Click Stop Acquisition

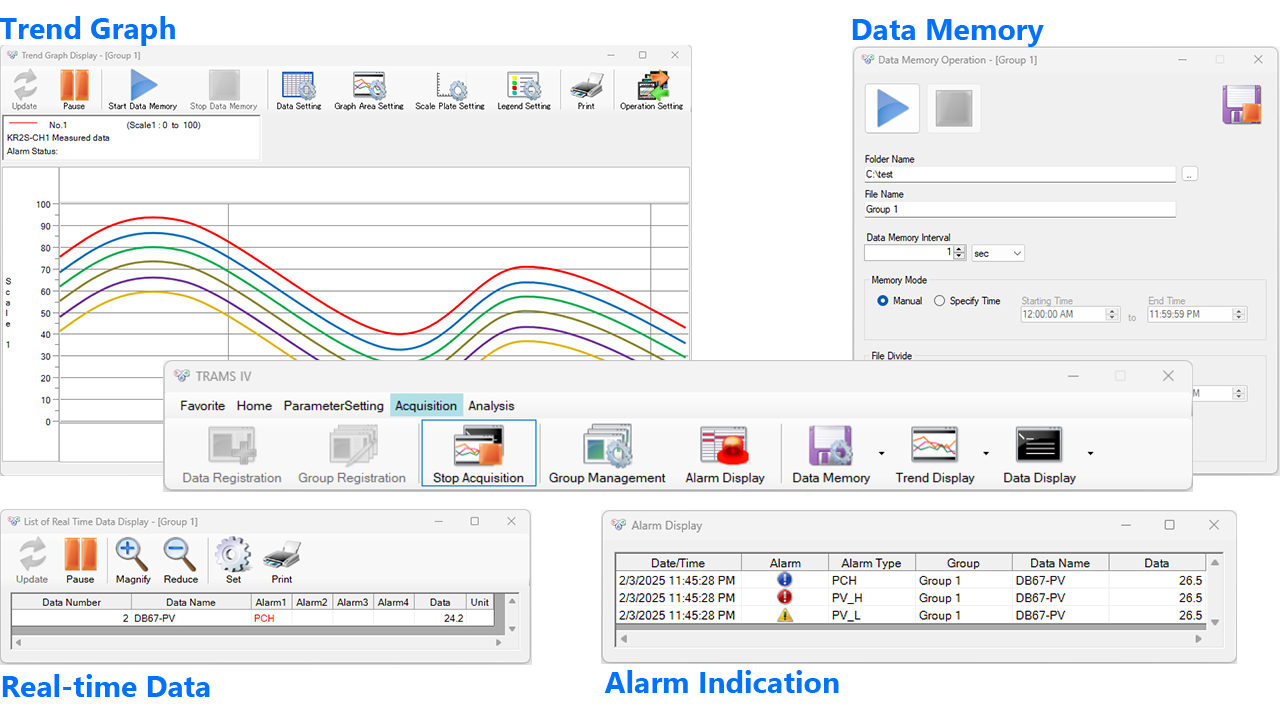pyautogui.click(x=479, y=454)
